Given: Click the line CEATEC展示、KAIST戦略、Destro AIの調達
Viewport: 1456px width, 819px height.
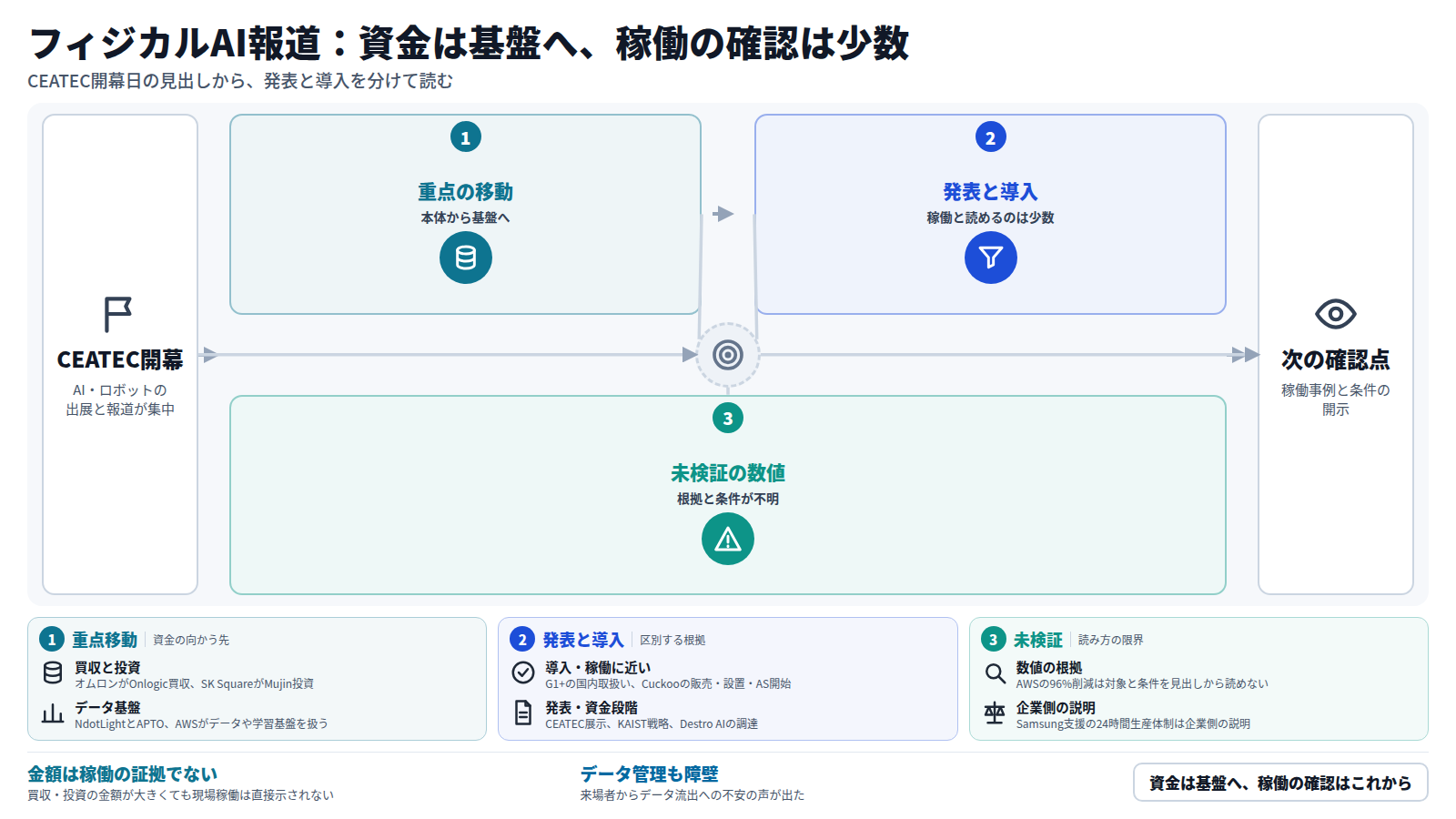Looking at the screenshot, I should 652,723.
